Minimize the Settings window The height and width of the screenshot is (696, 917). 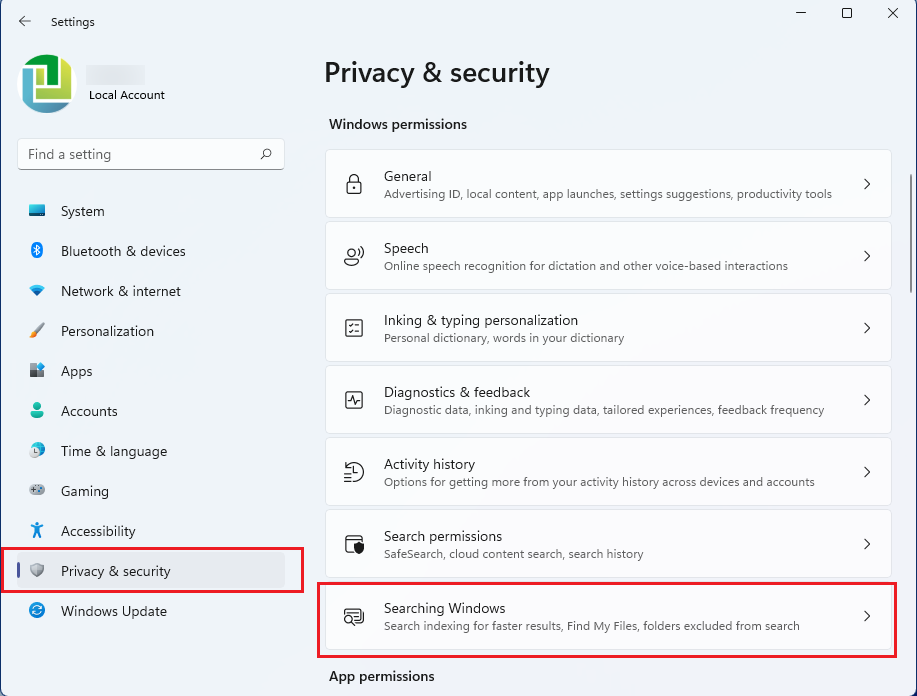click(801, 13)
